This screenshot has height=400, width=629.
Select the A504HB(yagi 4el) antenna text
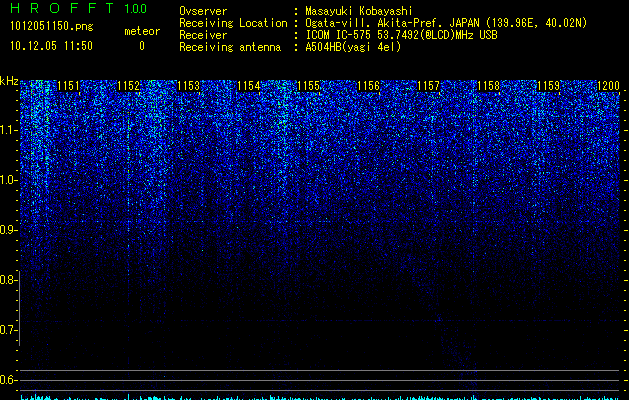pos(353,47)
